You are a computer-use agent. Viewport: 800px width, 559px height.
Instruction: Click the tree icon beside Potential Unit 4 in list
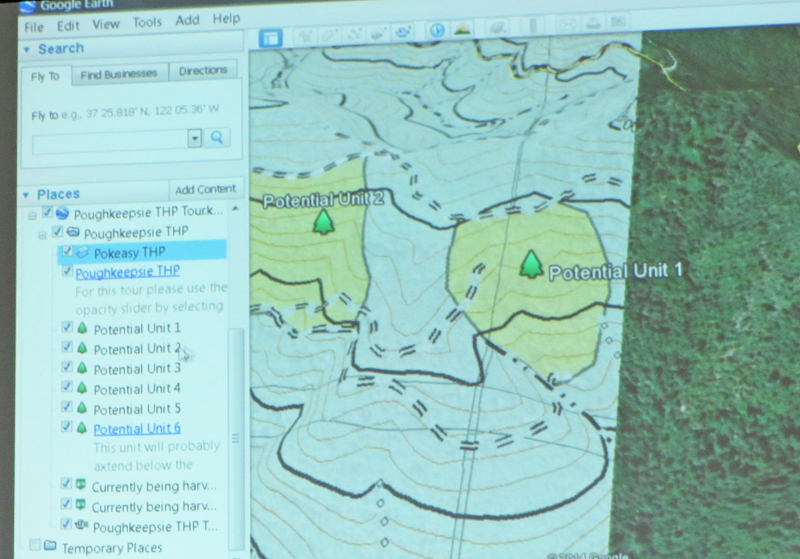tap(82, 388)
